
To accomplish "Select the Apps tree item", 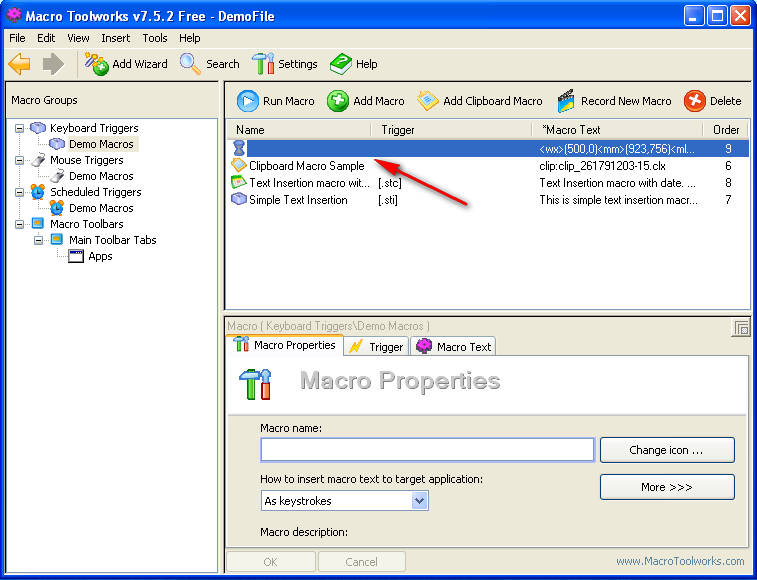I will click(x=100, y=256).
